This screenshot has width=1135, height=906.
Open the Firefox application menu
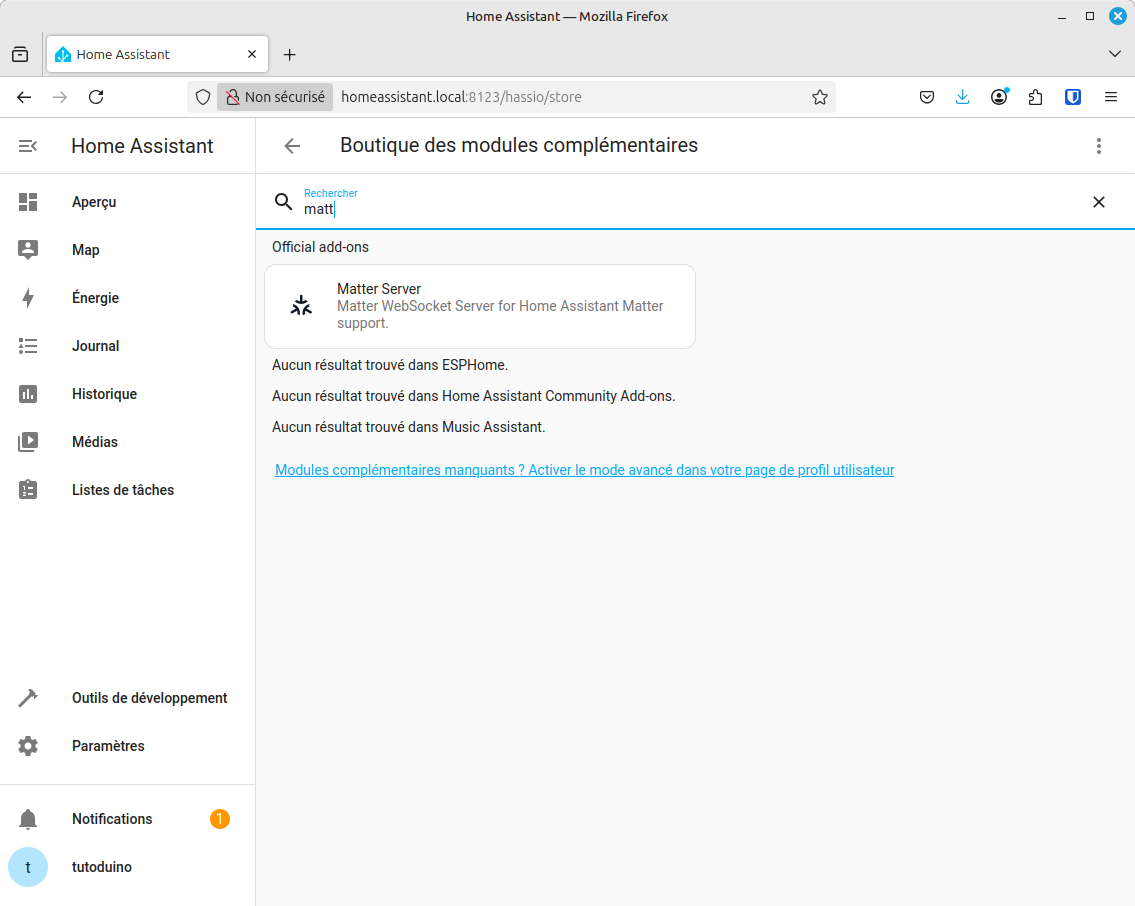tap(1110, 97)
